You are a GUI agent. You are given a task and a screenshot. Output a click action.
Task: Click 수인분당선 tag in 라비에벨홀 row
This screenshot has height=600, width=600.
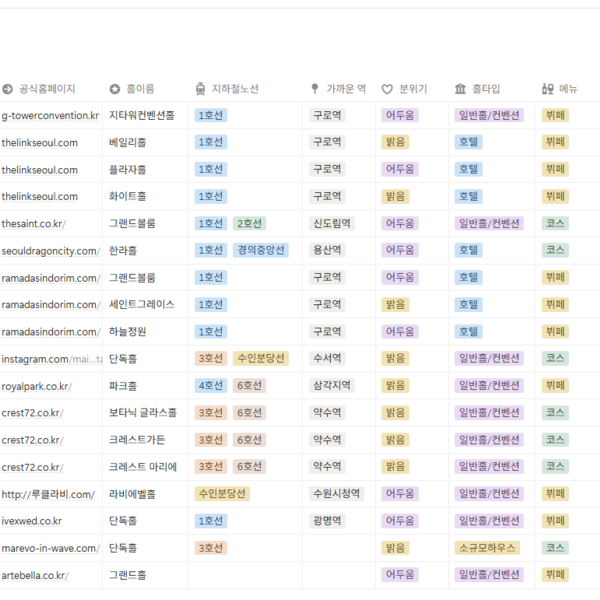pyautogui.click(x=222, y=494)
